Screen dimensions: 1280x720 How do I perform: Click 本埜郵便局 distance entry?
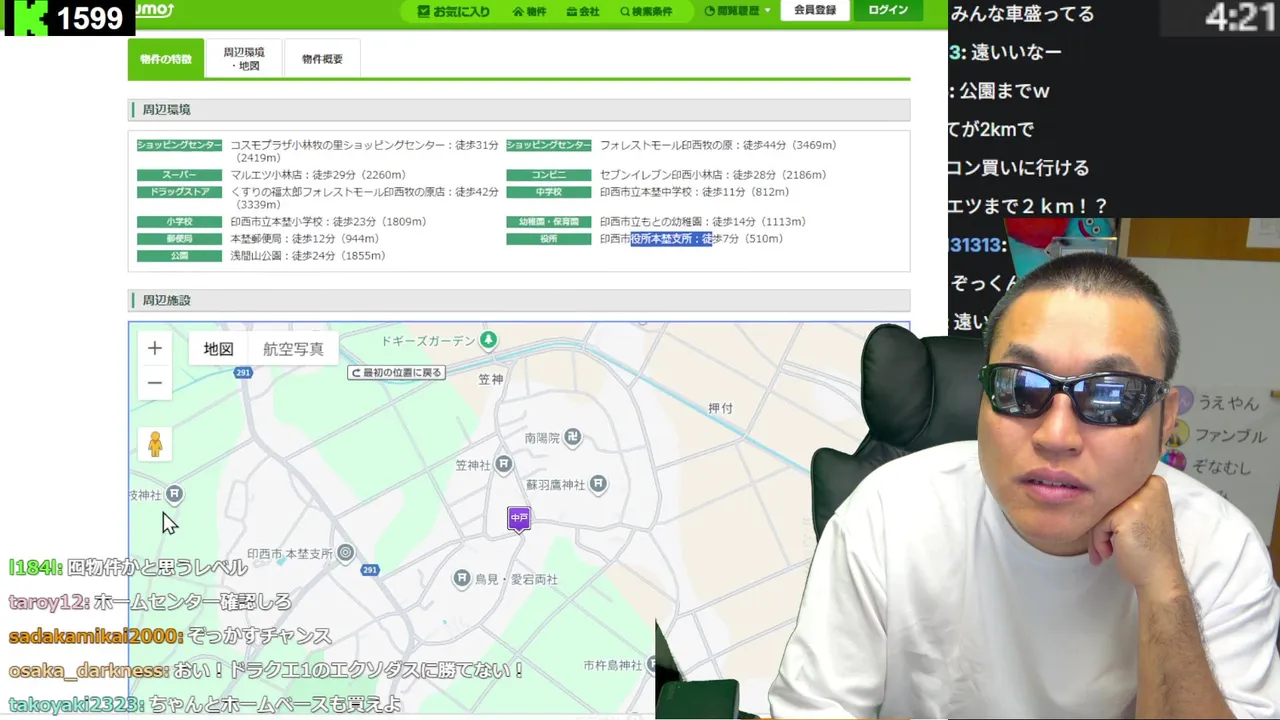304,239
